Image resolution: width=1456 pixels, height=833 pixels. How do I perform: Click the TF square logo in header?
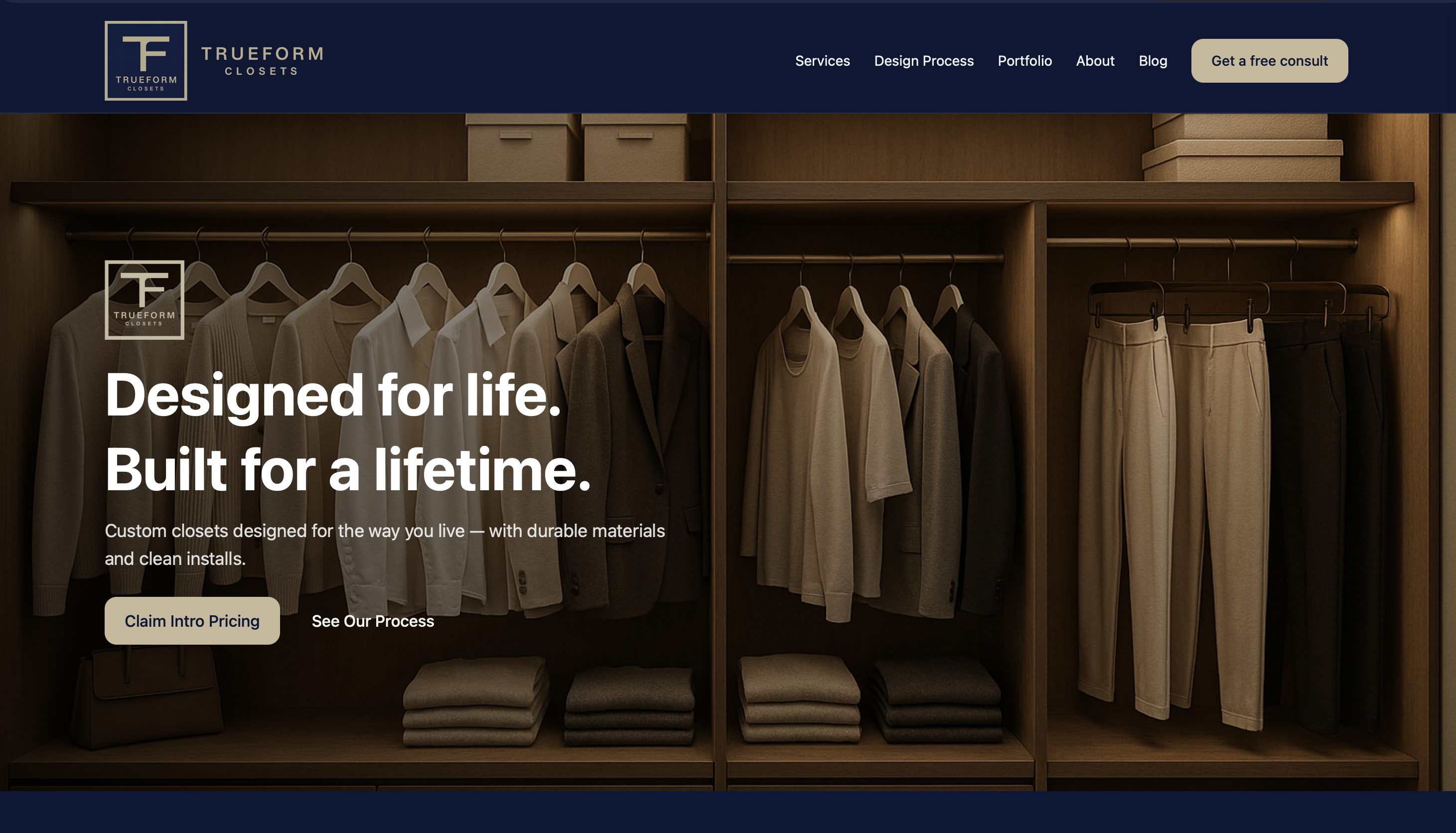click(146, 61)
